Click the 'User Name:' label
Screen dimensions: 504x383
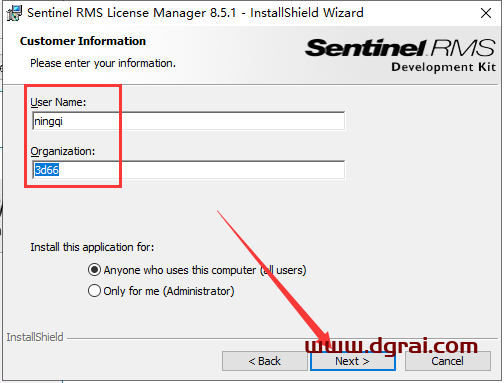(58, 102)
